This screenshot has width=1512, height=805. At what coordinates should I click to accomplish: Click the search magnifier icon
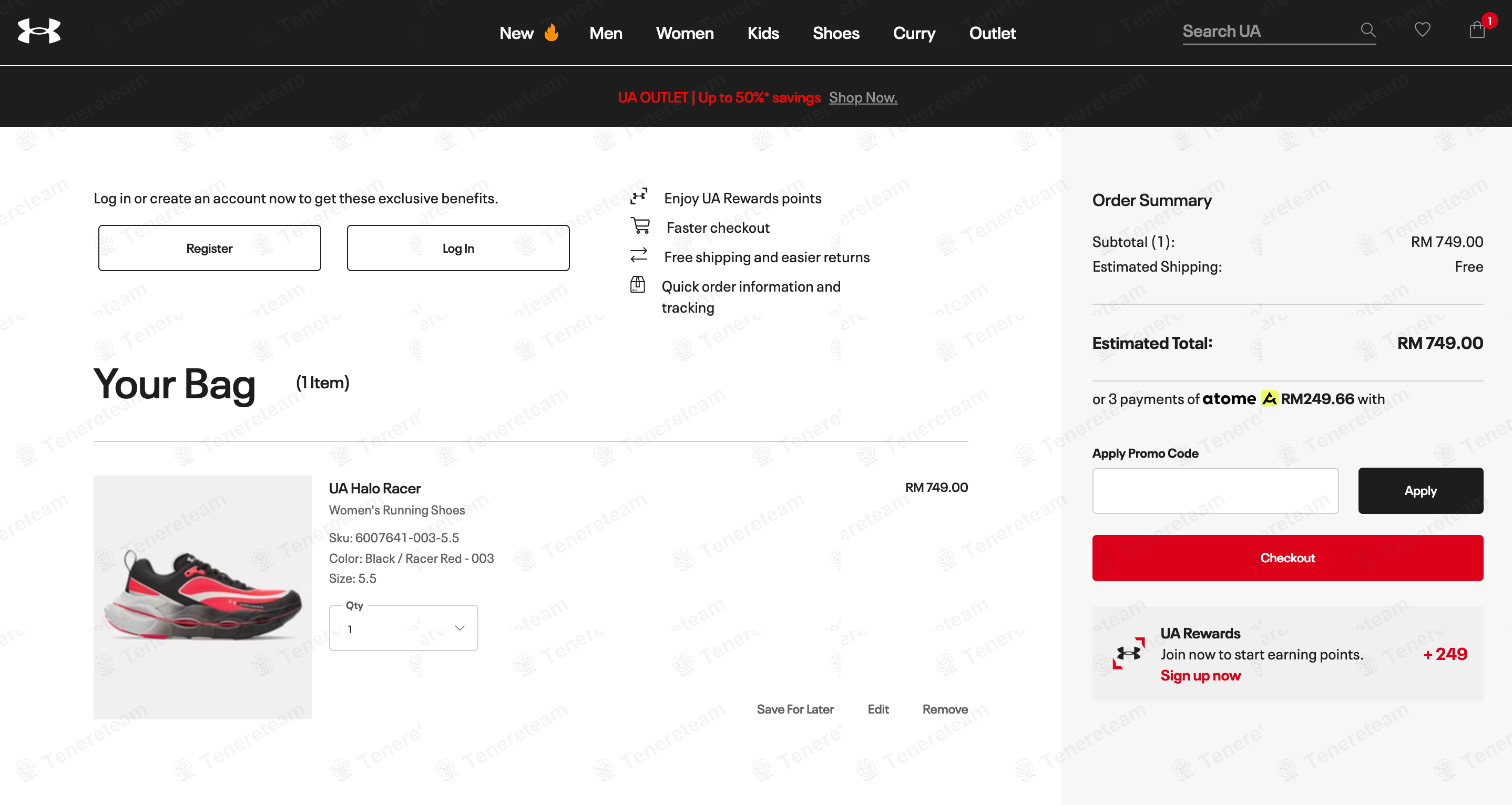tap(1367, 30)
